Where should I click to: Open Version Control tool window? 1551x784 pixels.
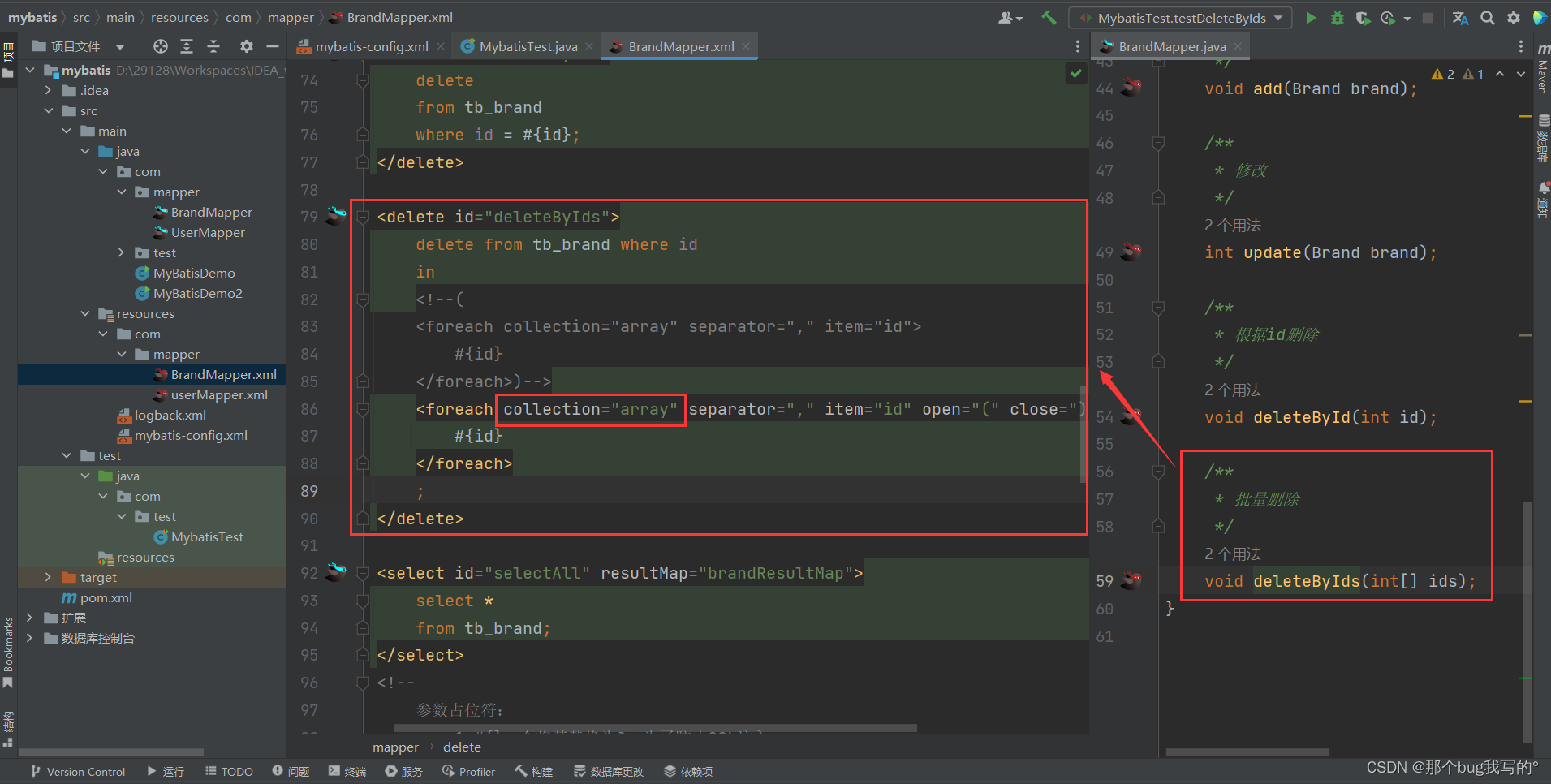click(x=78, y=771)
